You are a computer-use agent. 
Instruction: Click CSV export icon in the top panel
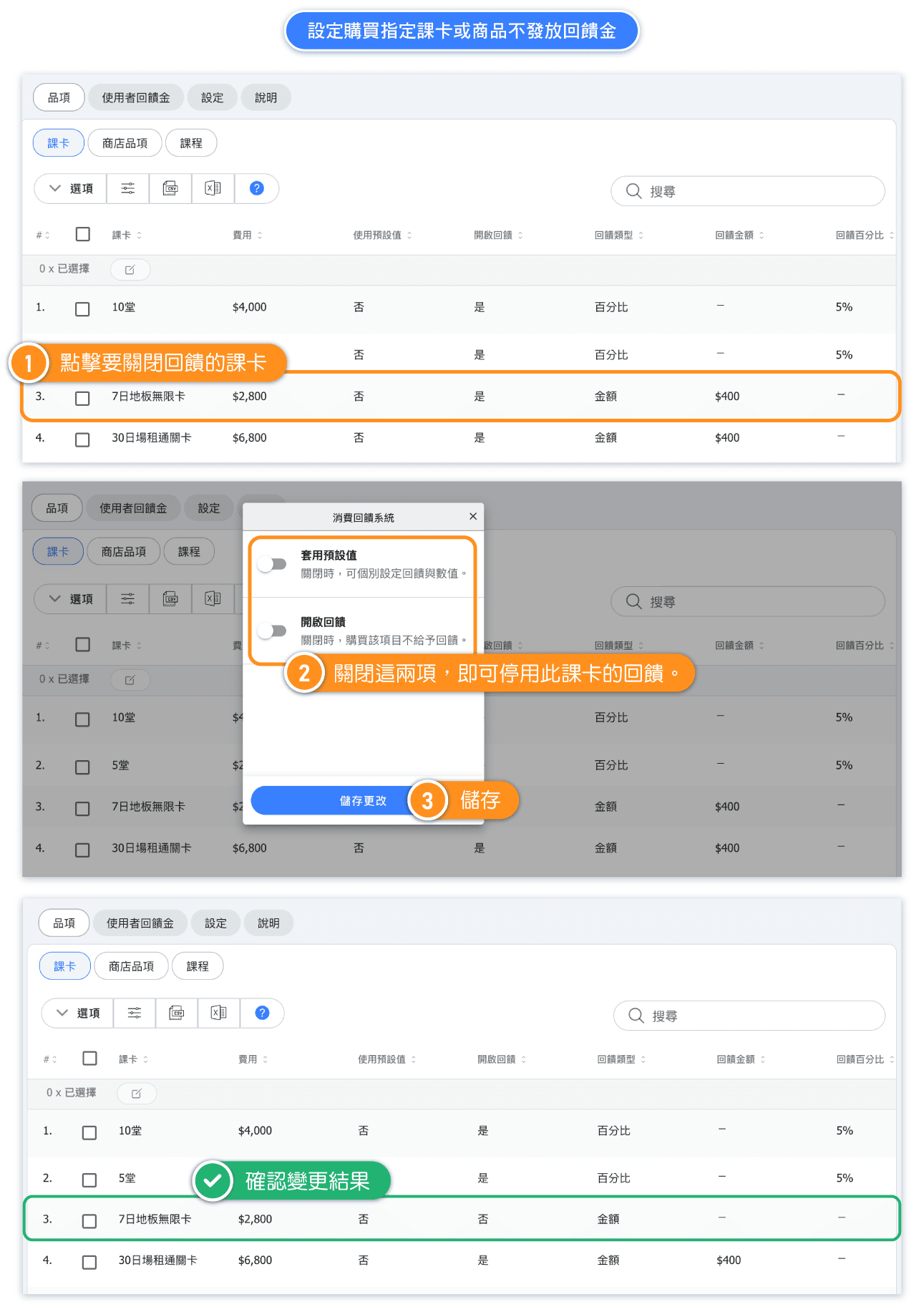170,189
